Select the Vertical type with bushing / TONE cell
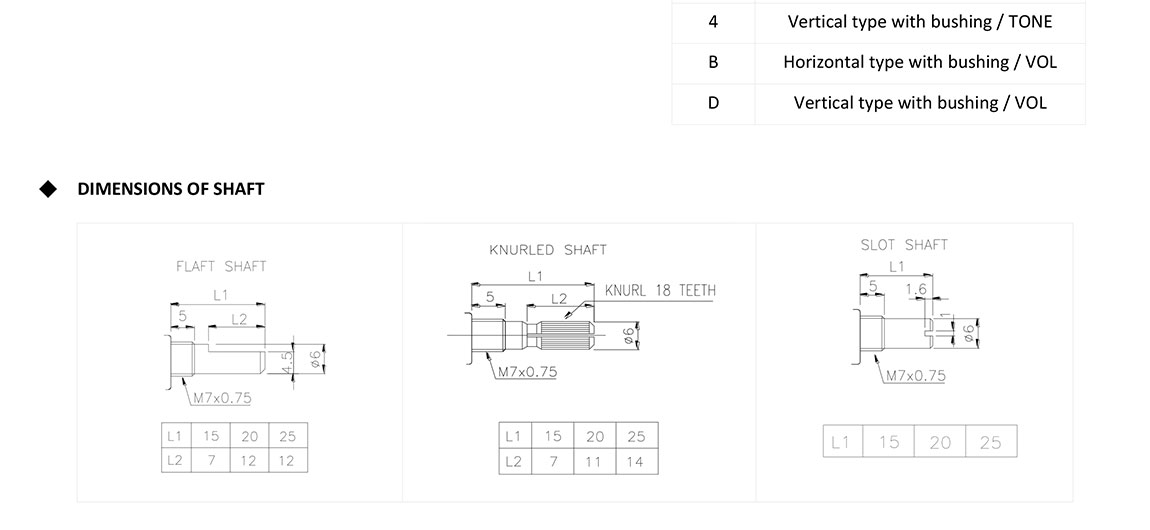This screenshot has width=1150, height=530. pos(920,21)
